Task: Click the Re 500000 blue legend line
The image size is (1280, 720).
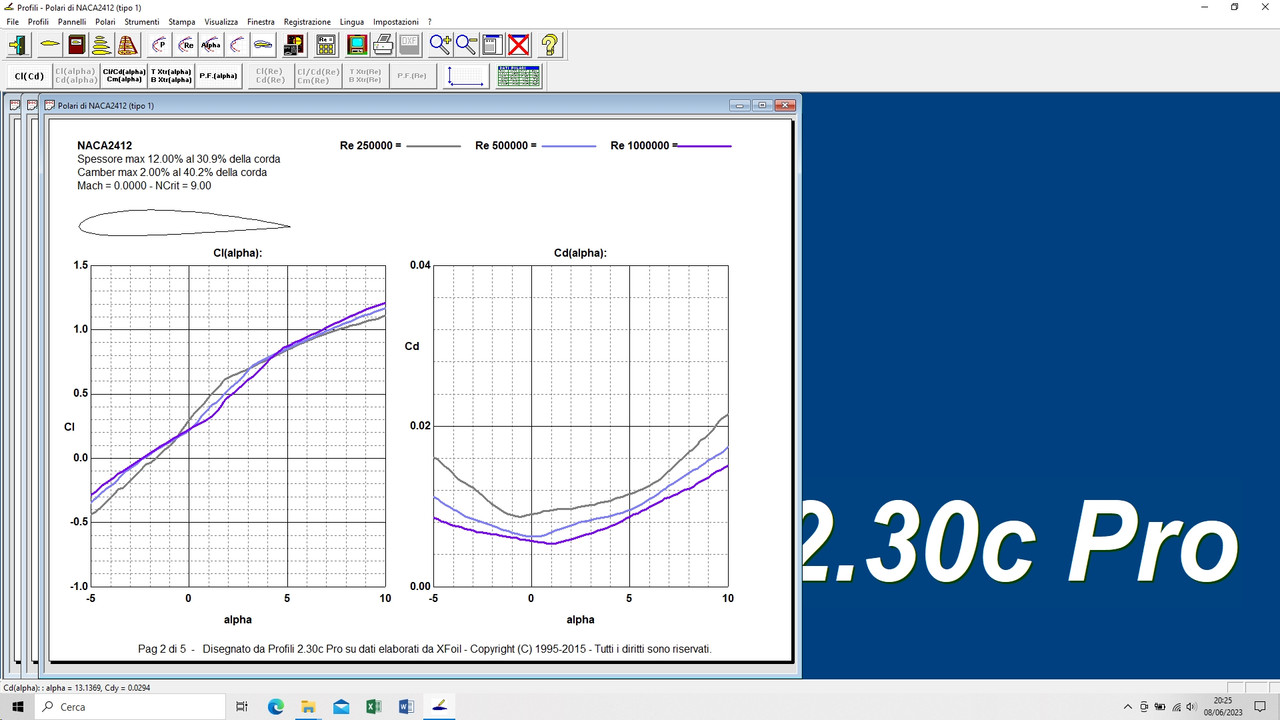Action: tap(568, 146)
